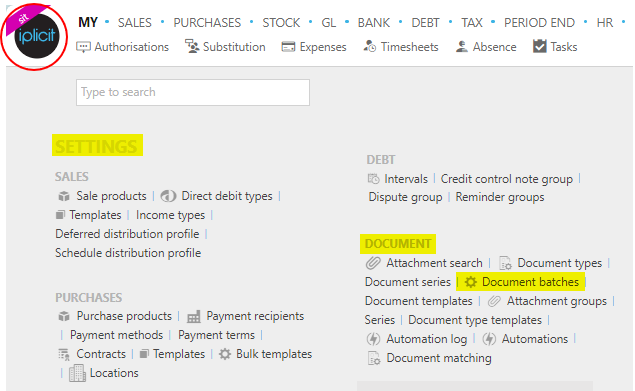Go to Document type templates
Viewport: 635px width, 391px height.
475,320
